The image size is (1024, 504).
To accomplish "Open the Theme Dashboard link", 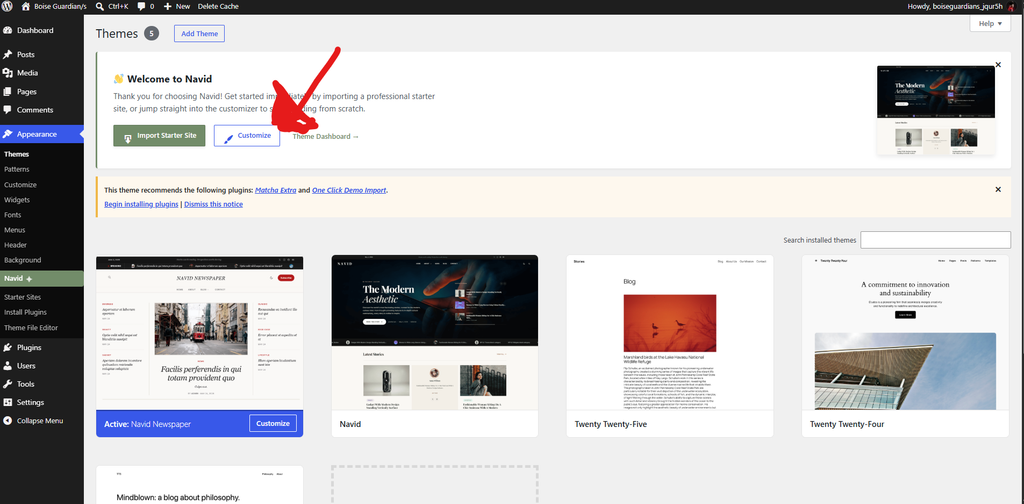I will [x=325, y=136].
